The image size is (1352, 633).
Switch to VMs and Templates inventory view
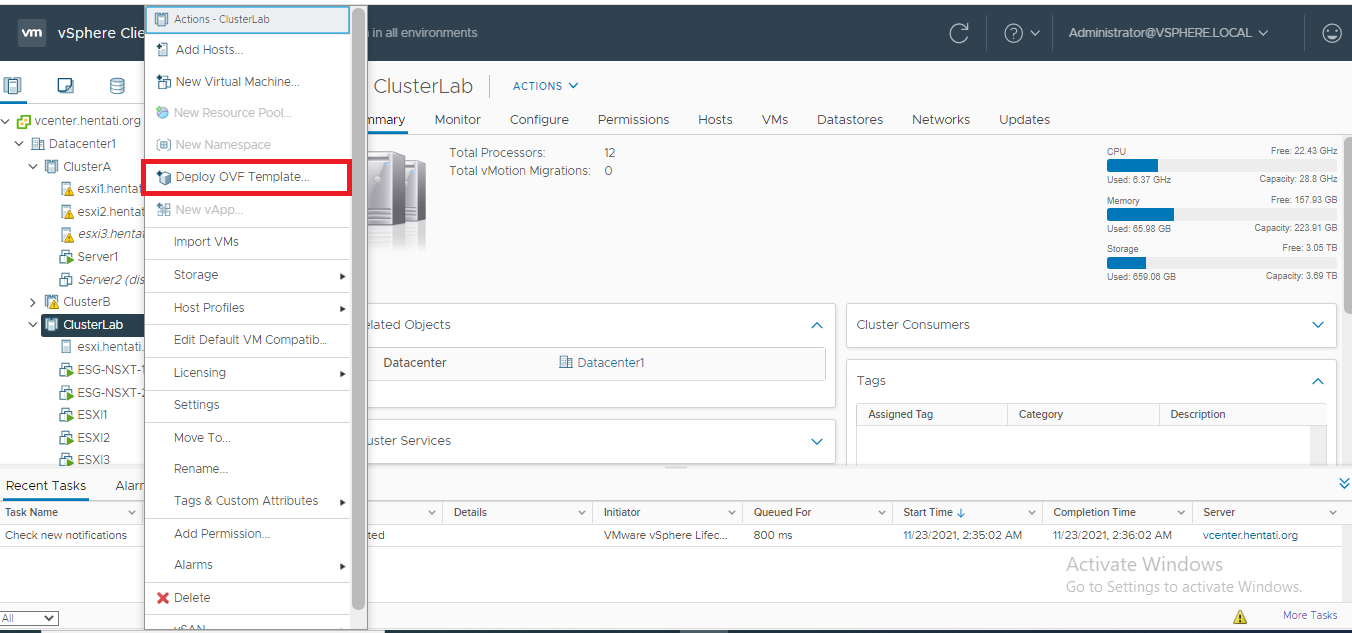pos(65,86)
